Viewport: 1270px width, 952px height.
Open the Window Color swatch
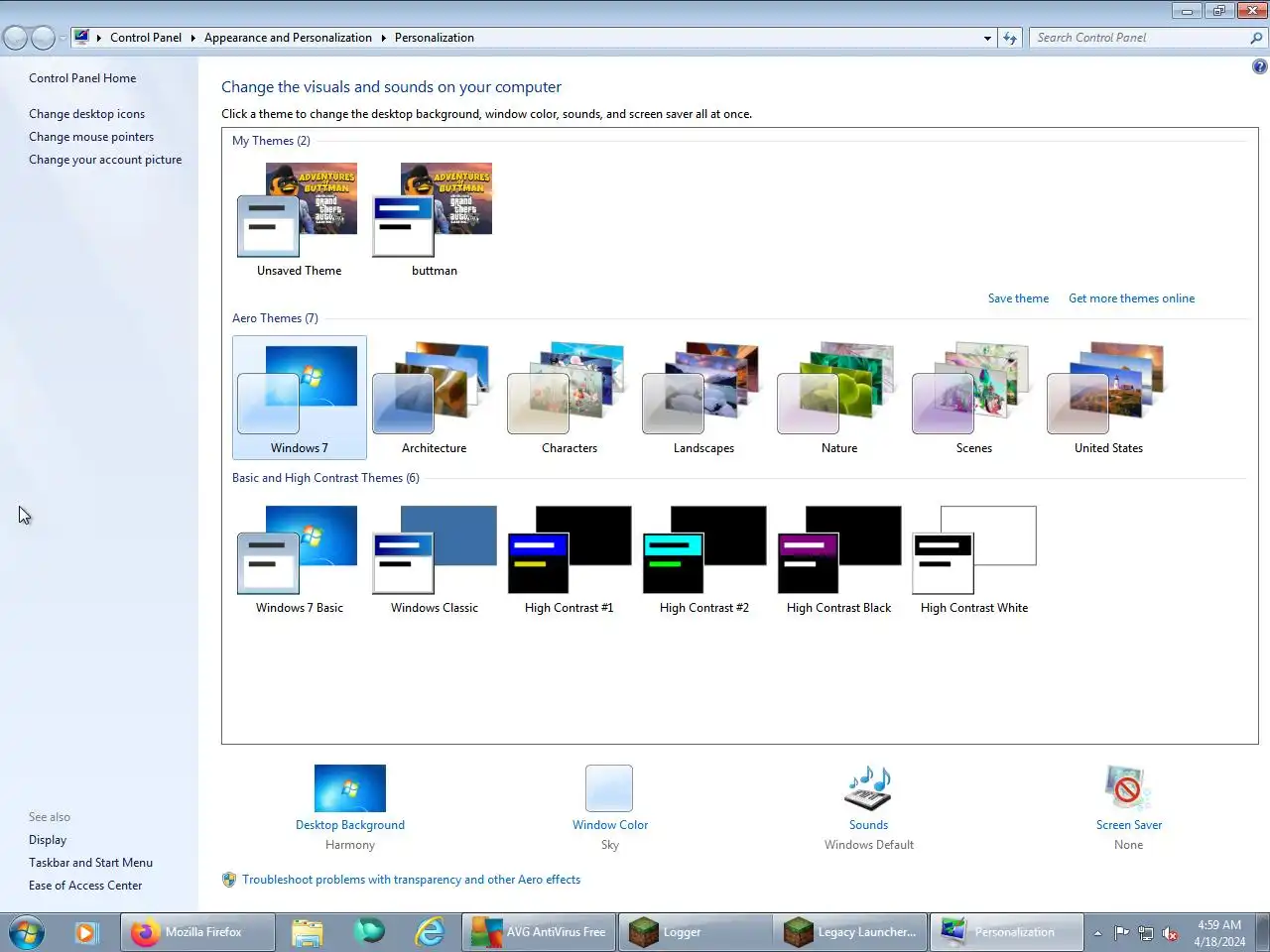(609, 788)
